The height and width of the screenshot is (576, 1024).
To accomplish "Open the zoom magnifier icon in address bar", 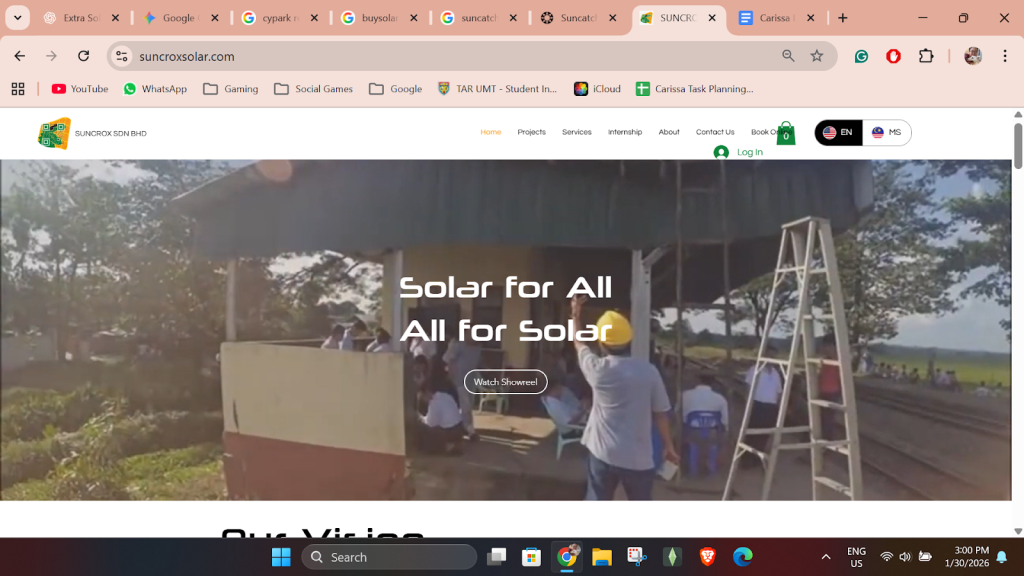I will (789, 56).
